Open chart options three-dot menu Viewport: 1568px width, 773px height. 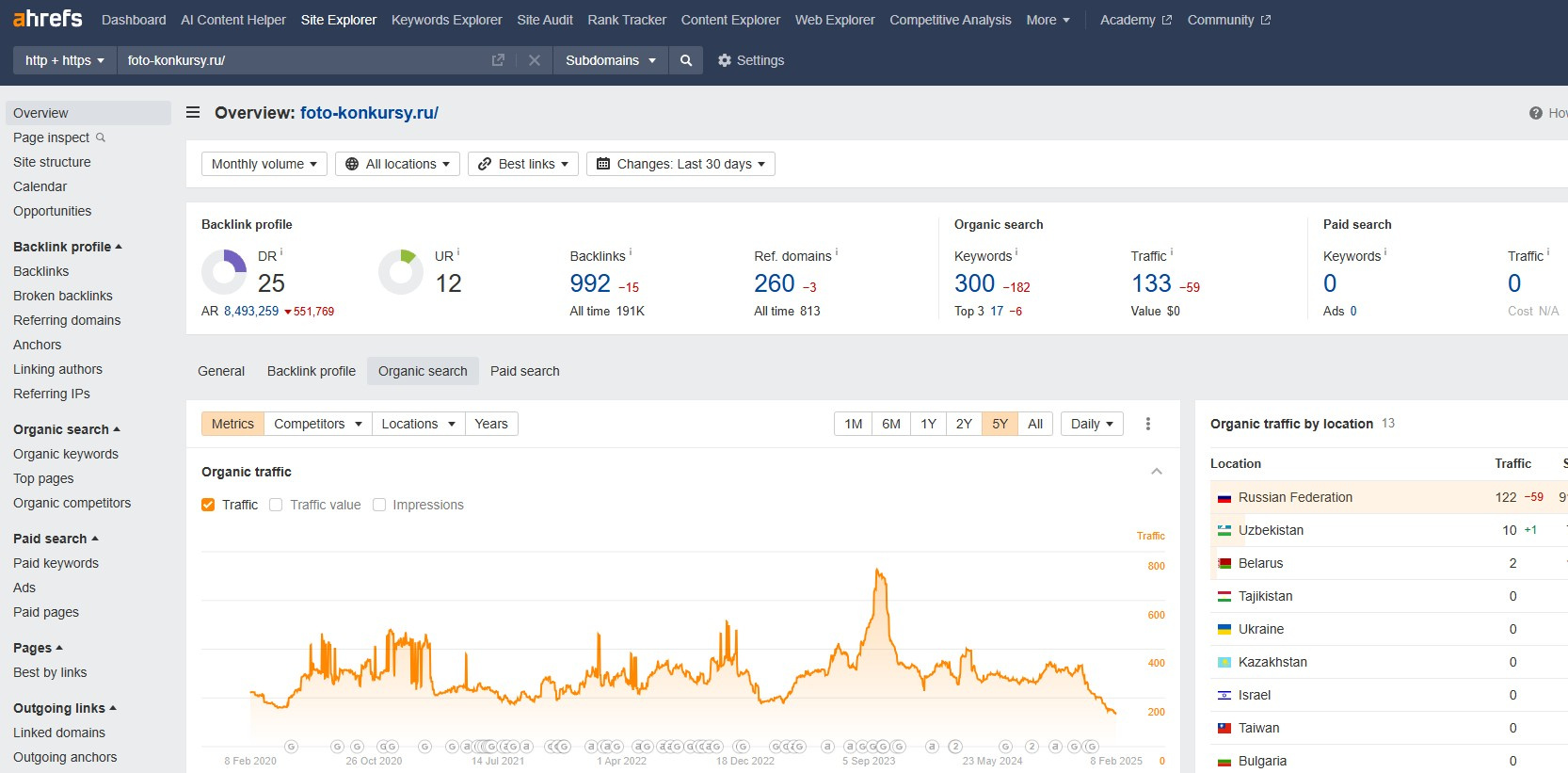[x=1148, y=424]
